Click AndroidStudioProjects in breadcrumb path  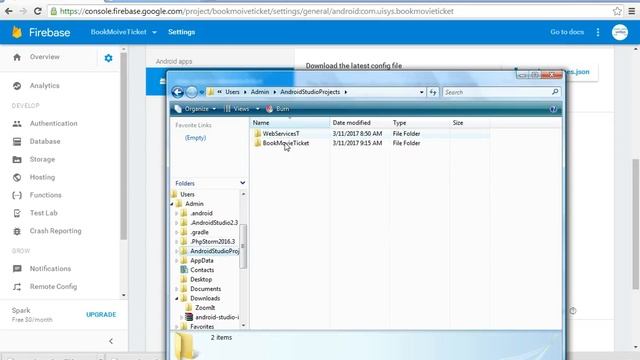tap(310, 92)
